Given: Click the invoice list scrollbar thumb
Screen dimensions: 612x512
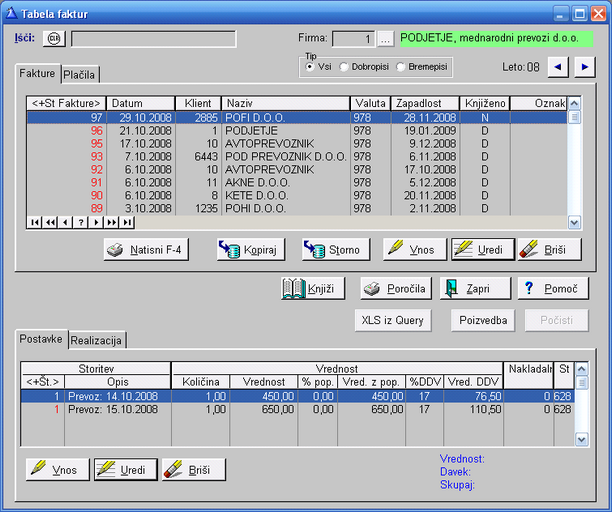Looking at the screenshot, I should click(574, 117).
